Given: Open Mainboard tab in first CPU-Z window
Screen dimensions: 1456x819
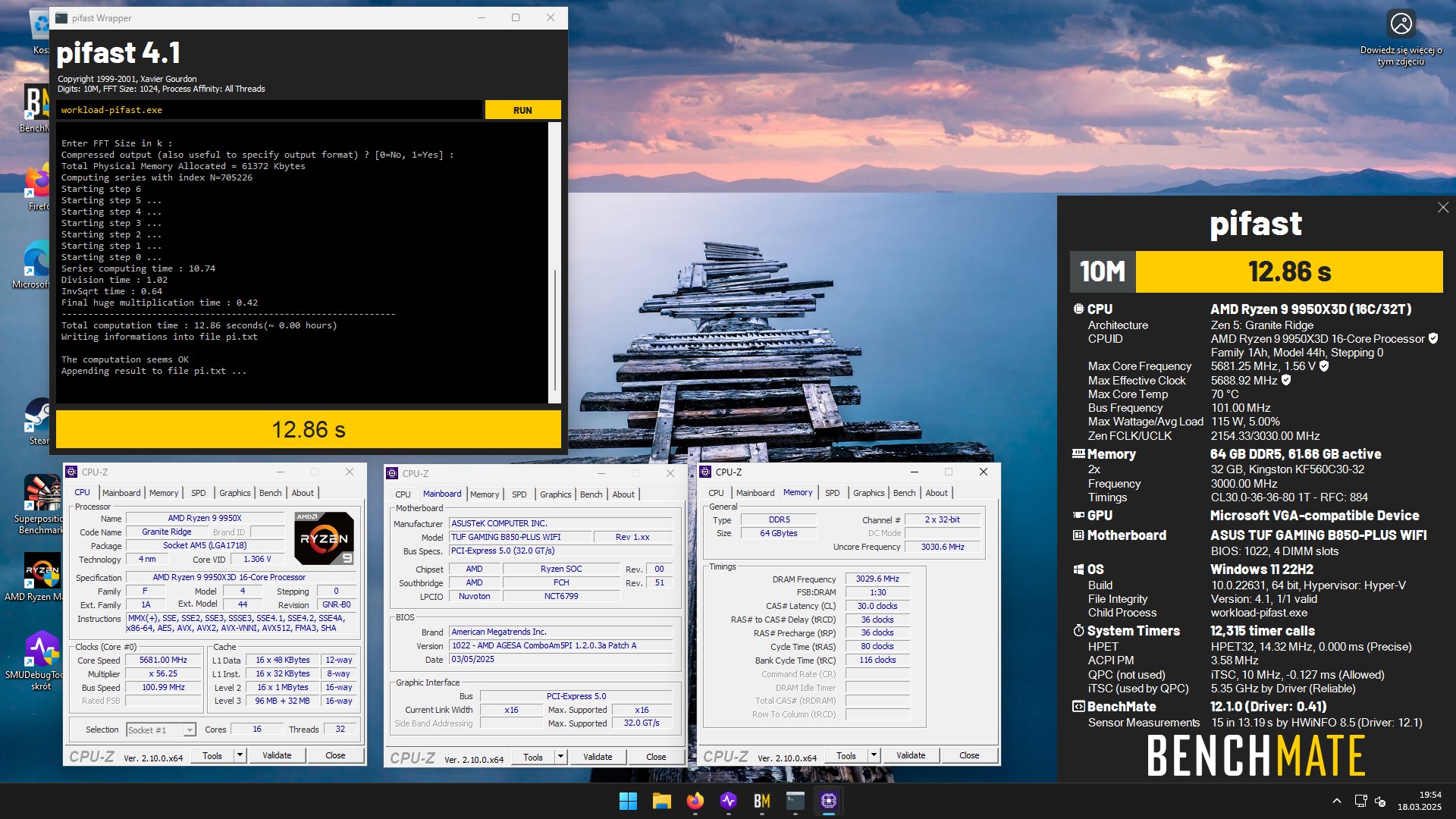Looking at the screenshot, I should click(121, 493).
